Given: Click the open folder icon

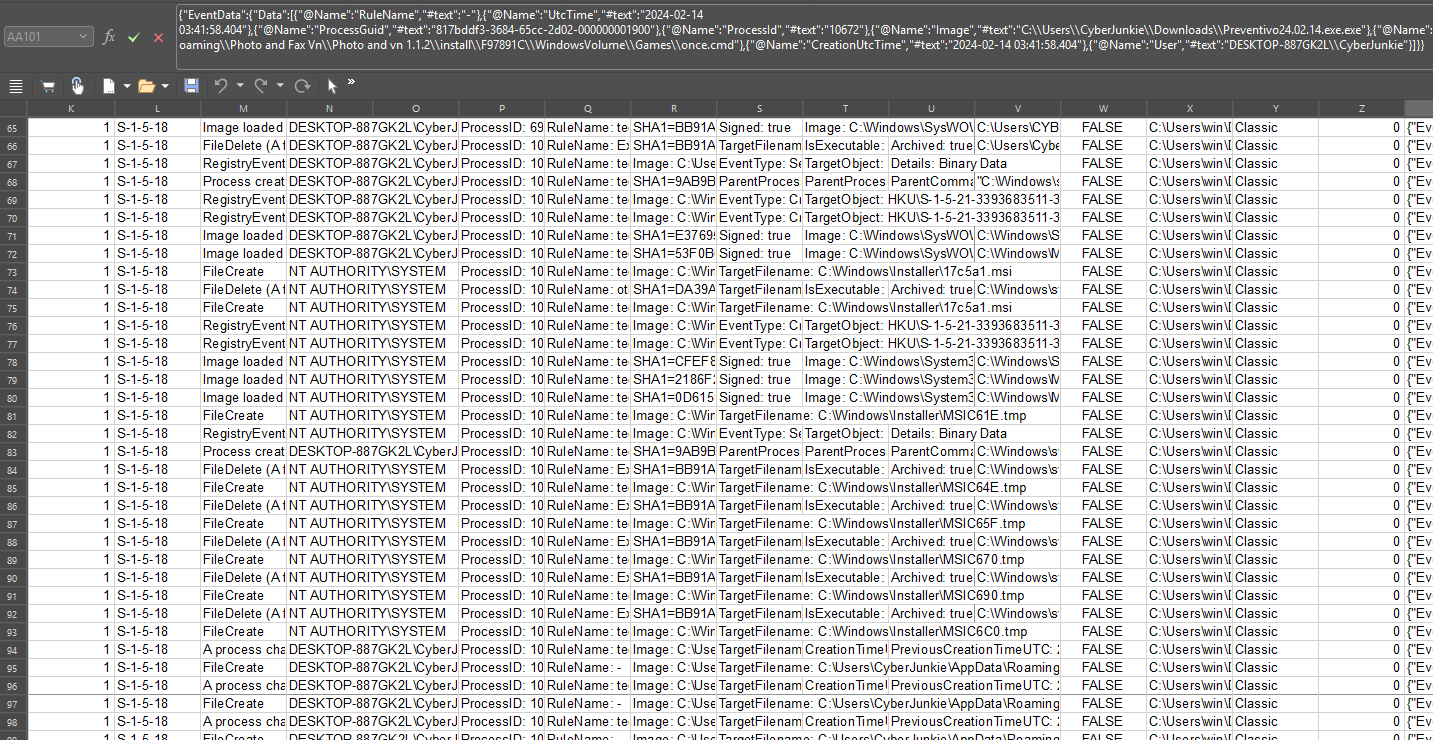Looking at the screenshot, I should click(x=146, y=86).
